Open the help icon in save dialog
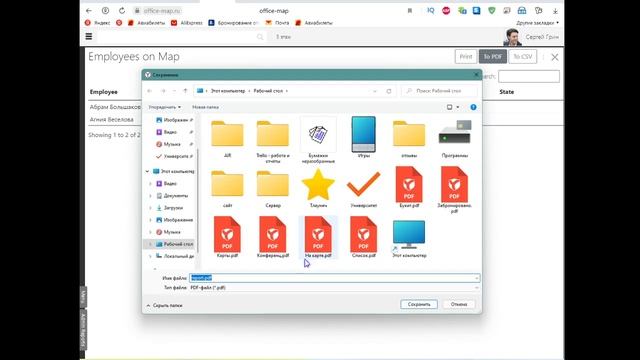 click(x=473, y=107)
